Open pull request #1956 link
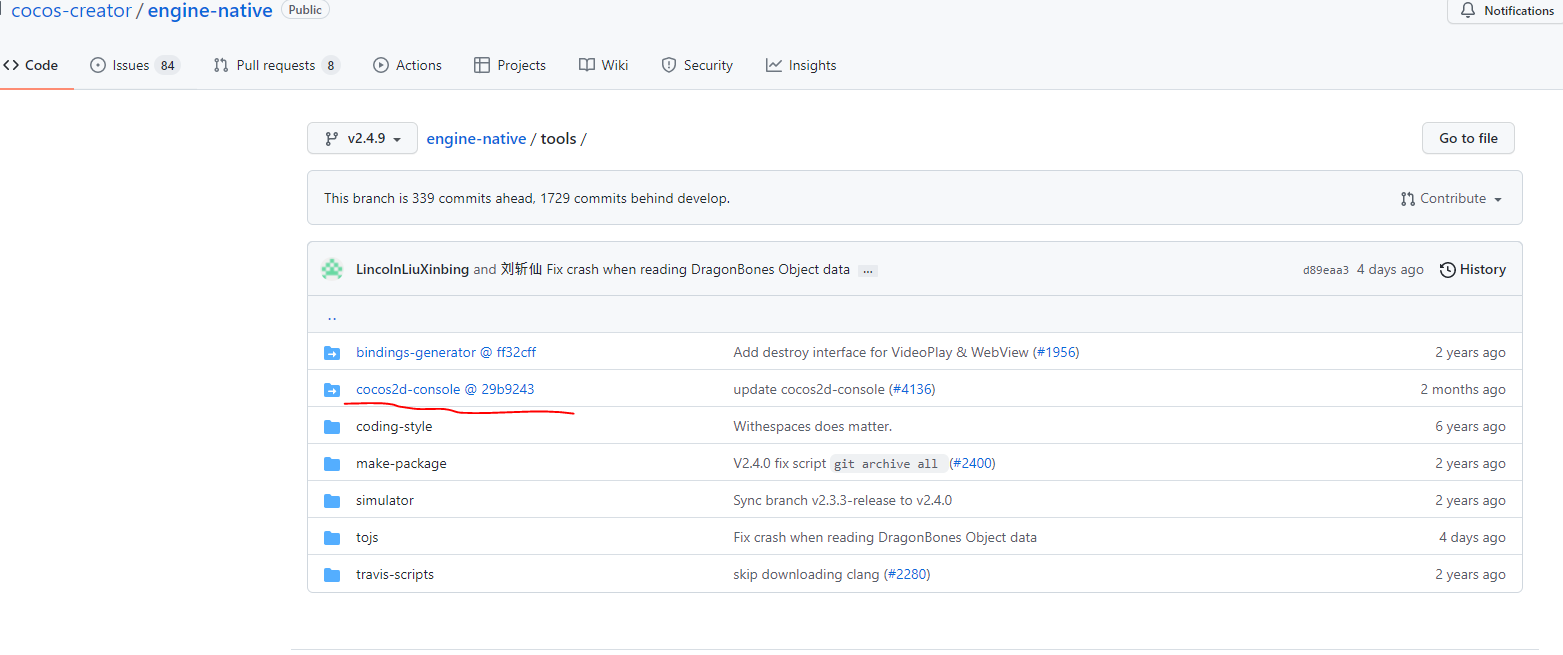 tap(1055, 352)
